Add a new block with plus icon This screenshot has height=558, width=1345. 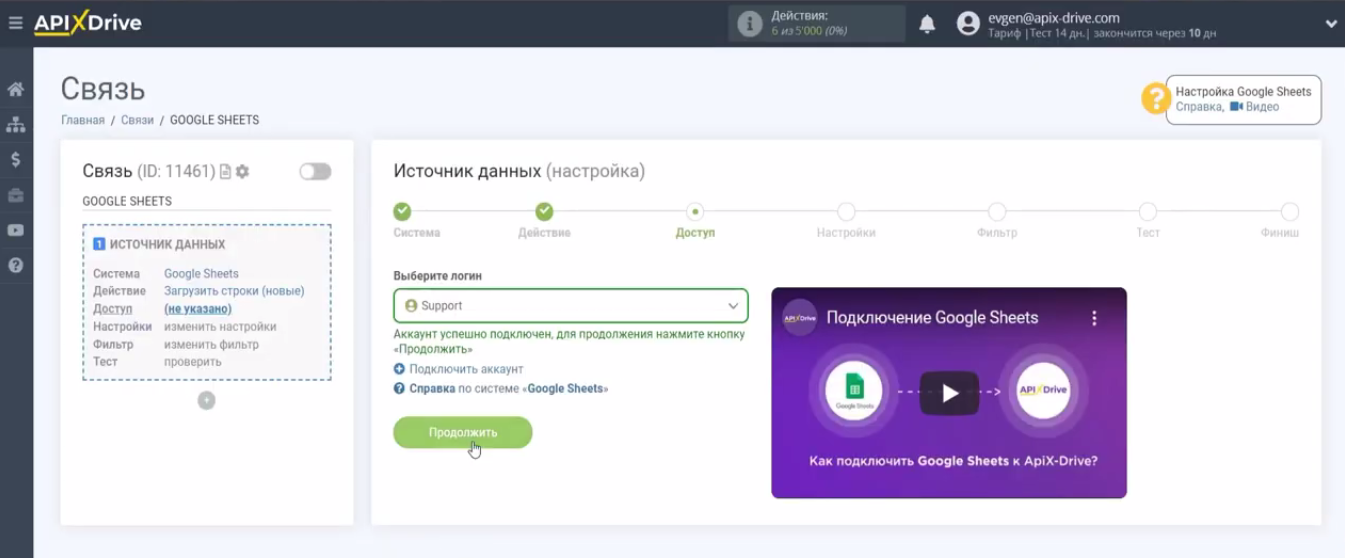coord(206,400)
